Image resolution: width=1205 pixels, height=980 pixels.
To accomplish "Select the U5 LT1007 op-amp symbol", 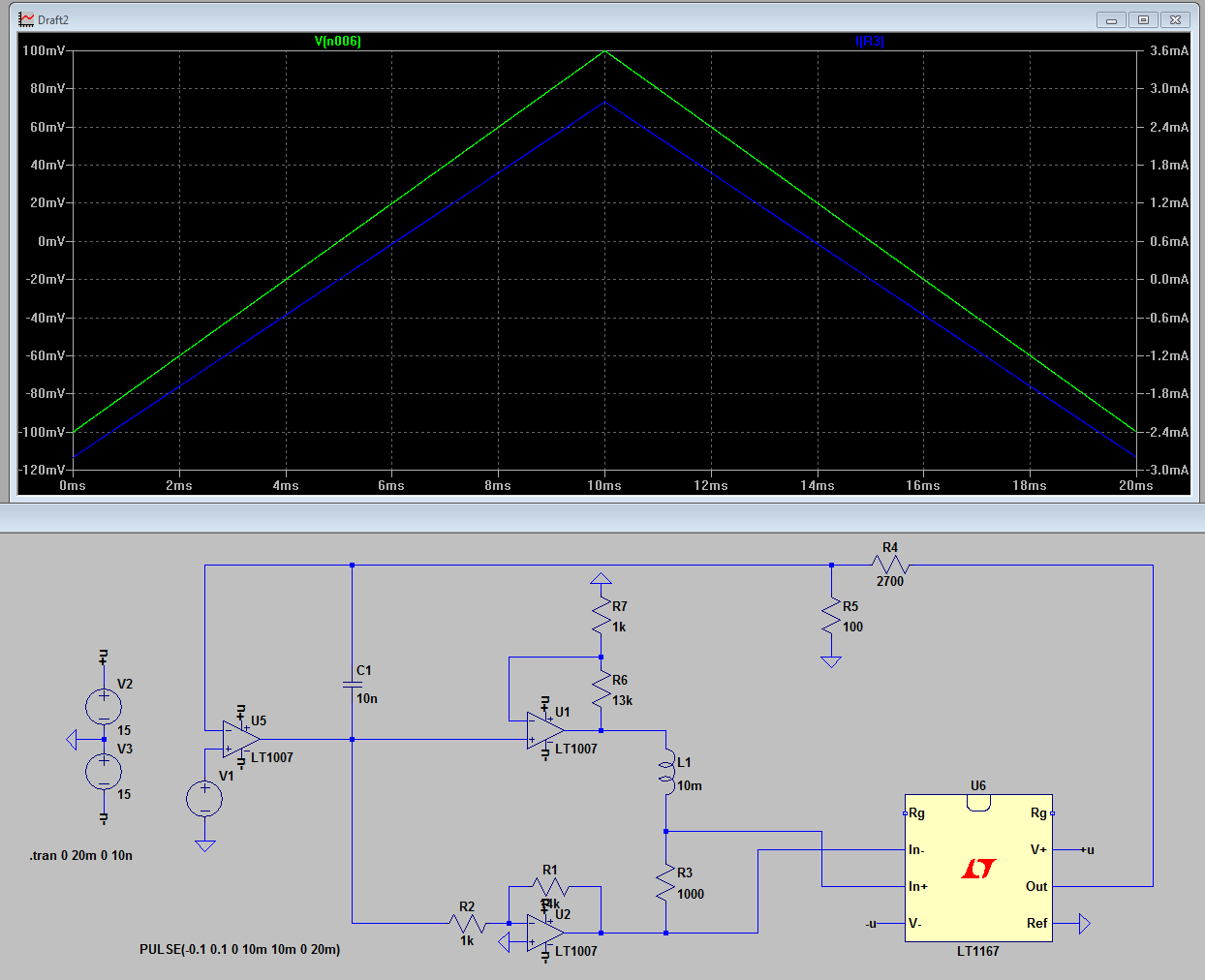I will [239, 740].
